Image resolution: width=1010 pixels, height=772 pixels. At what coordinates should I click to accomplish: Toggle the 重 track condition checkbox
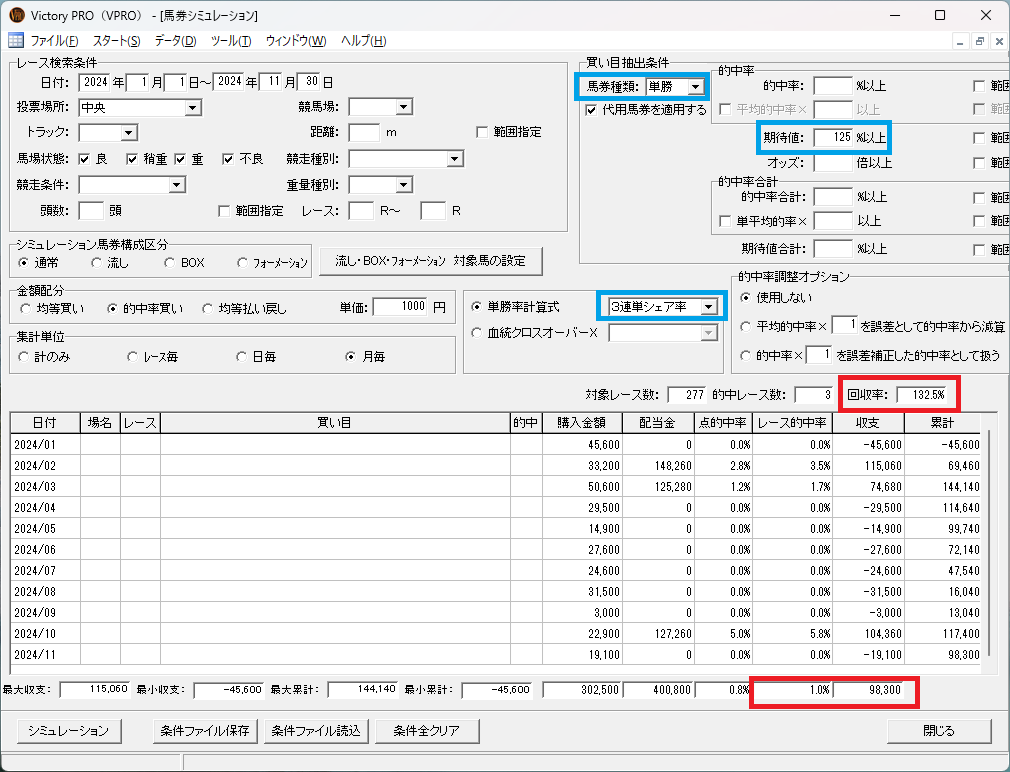tap(180, 159)
